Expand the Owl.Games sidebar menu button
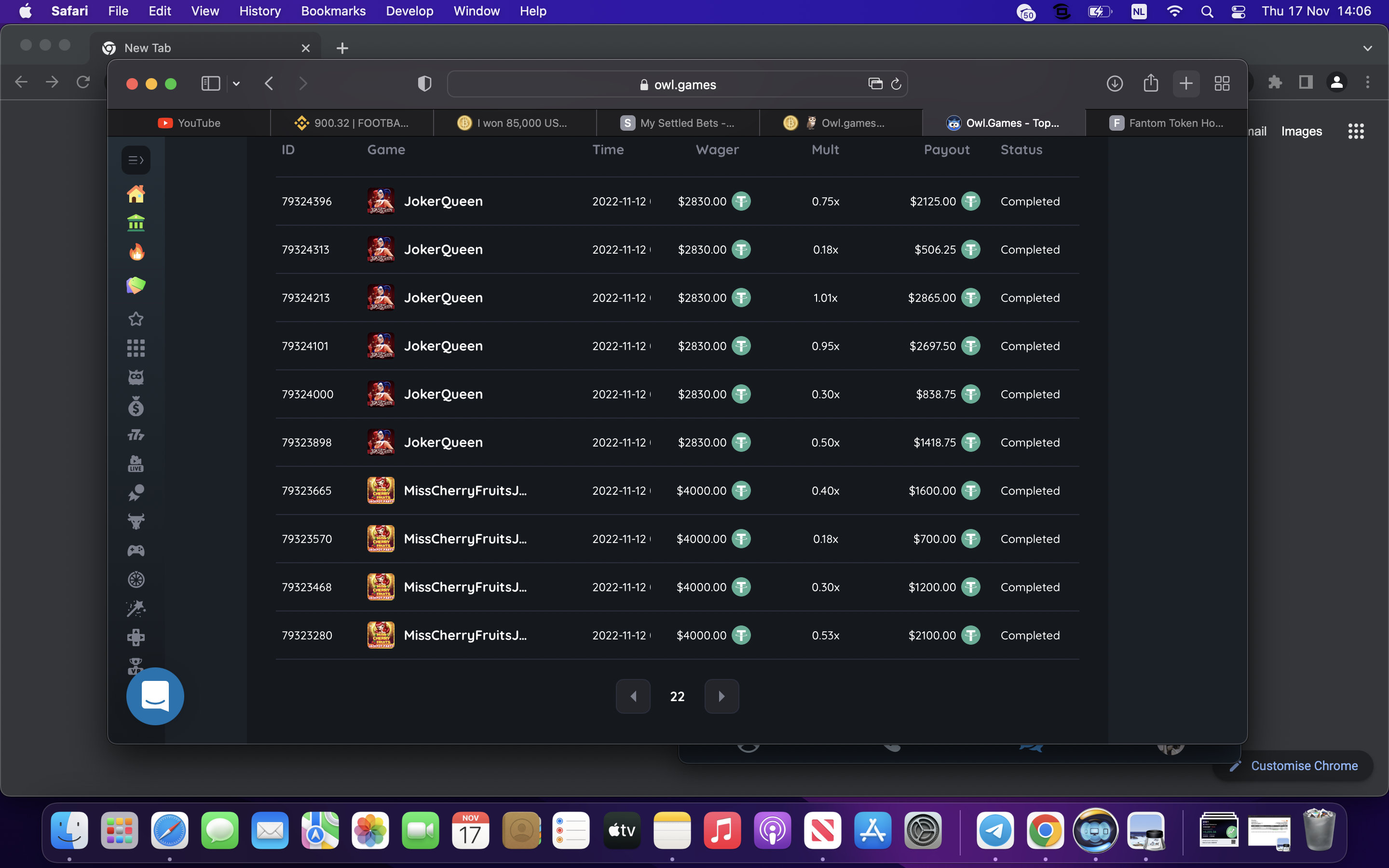 136,160
